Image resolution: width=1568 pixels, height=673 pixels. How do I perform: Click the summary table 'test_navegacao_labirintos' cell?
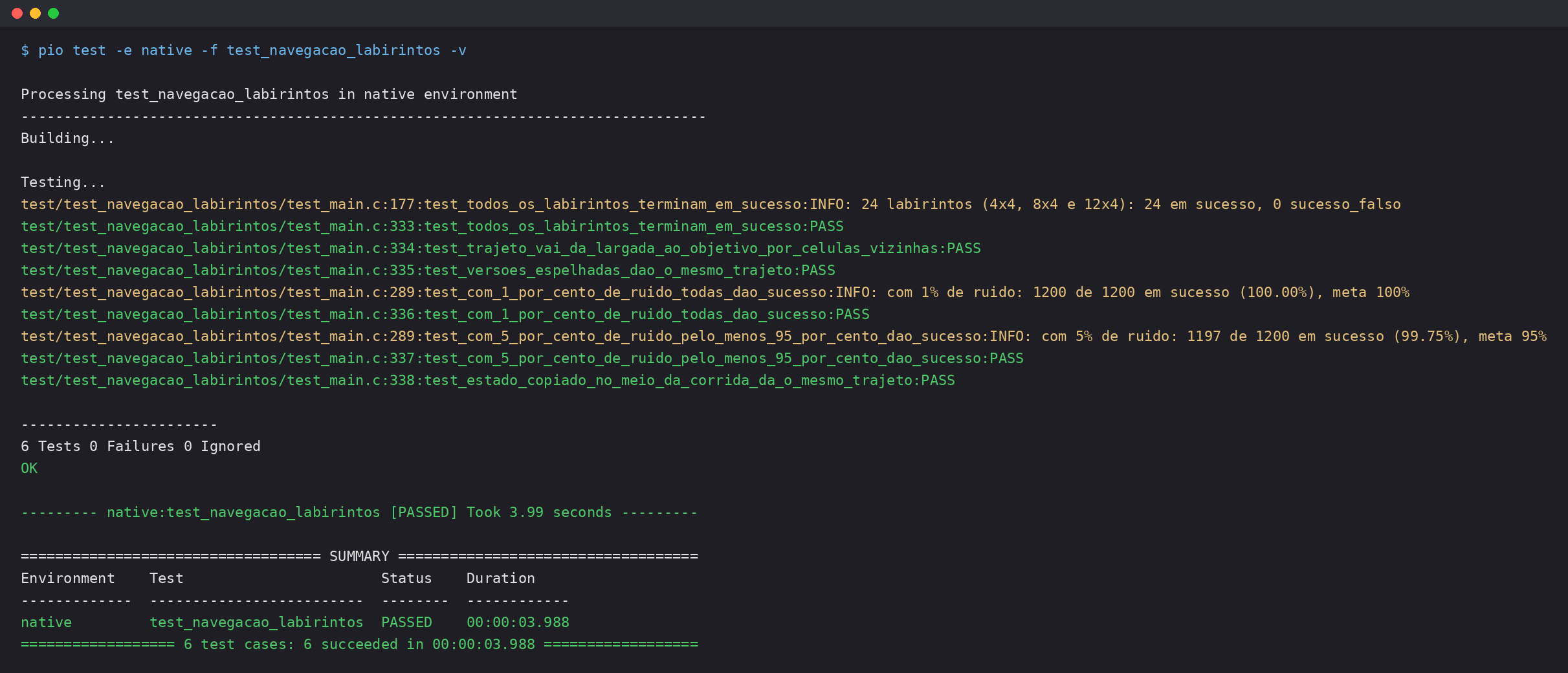pos(256,623)
